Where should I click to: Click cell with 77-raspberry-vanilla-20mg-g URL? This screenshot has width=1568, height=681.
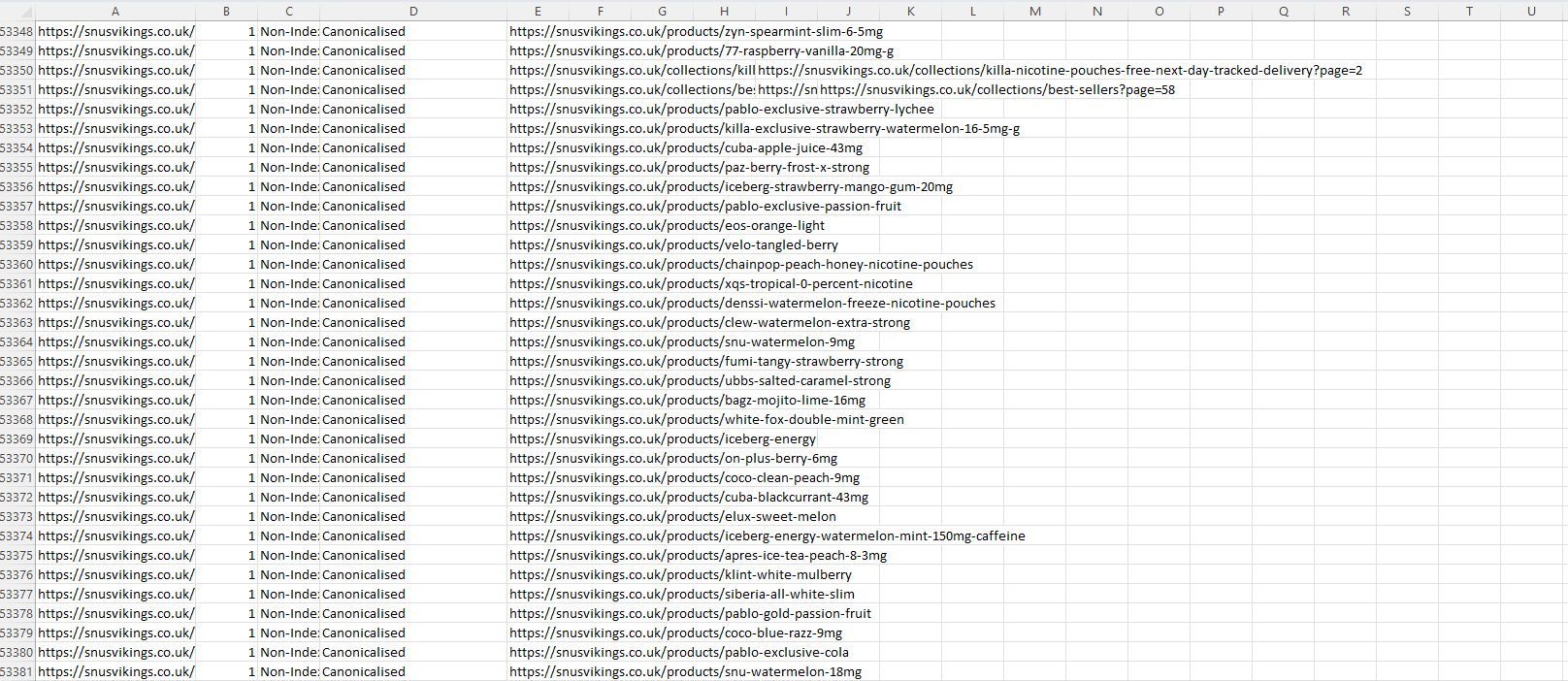(702, 50)
